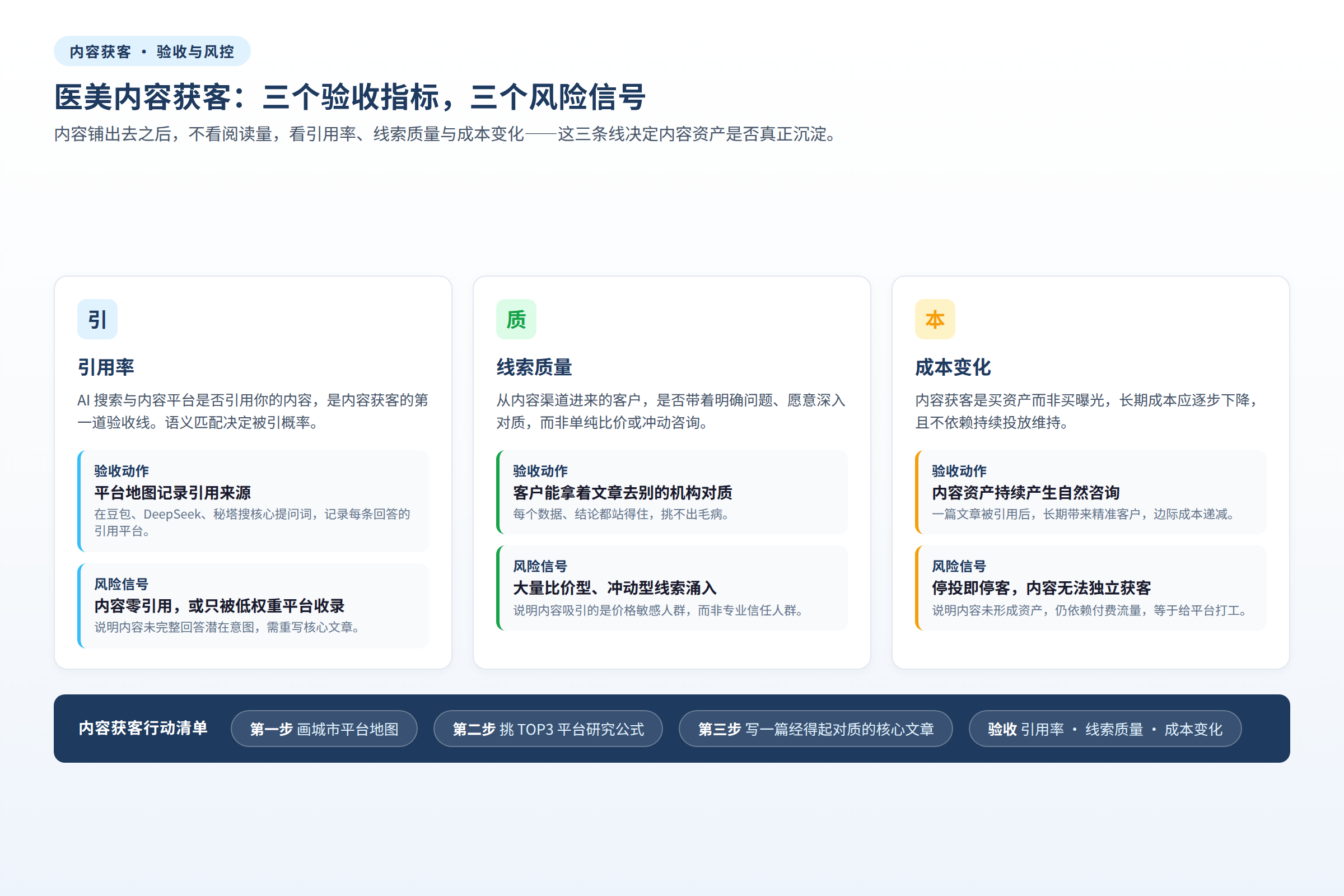Click 内容资产持续产生自然咨询 title
Viewport: 1344px width, 896px height.
pos(1026,493)
